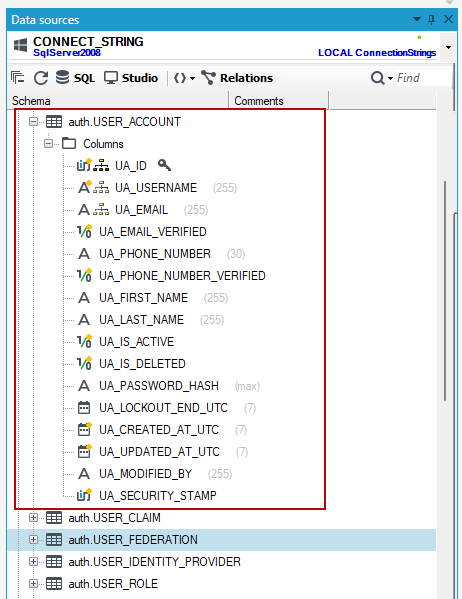Open the Data sources panel options arrow

[417, 19]
